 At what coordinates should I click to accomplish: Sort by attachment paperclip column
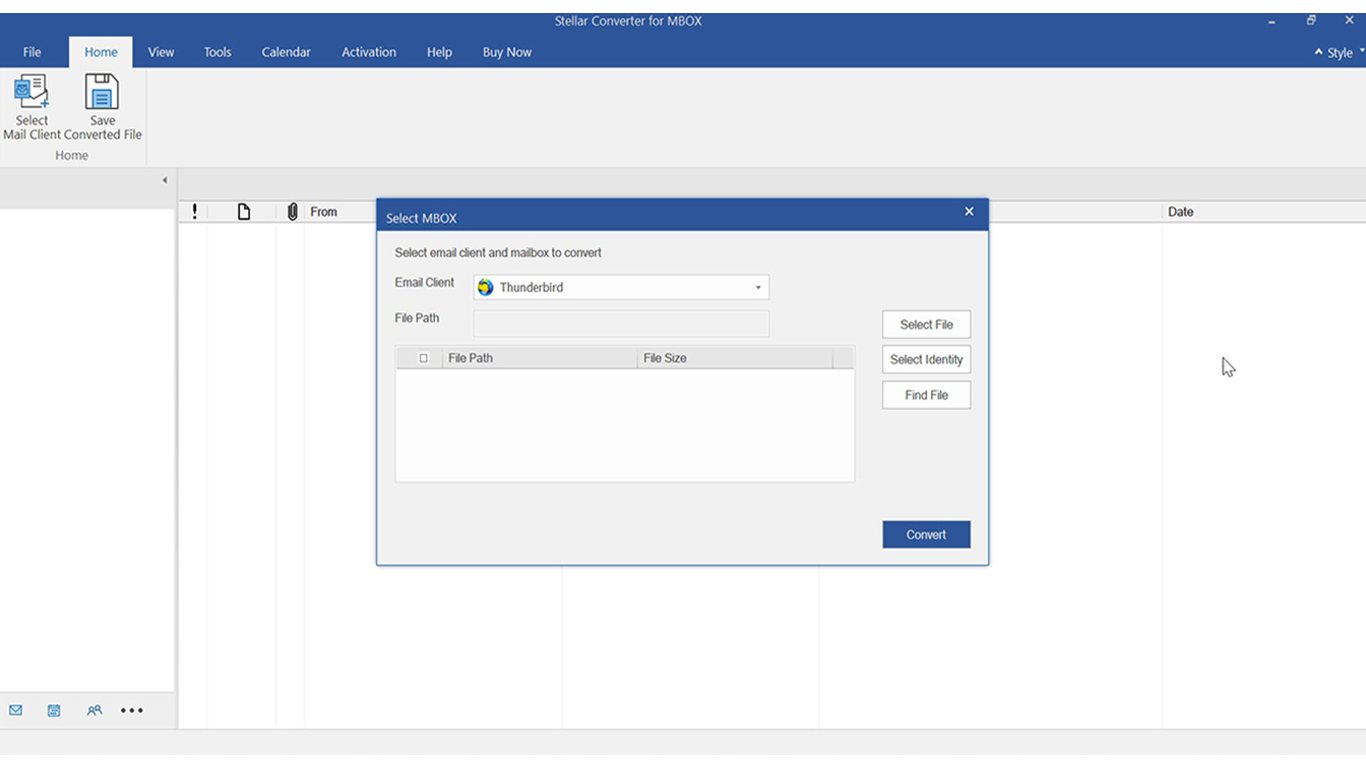(x=292, y=212)
